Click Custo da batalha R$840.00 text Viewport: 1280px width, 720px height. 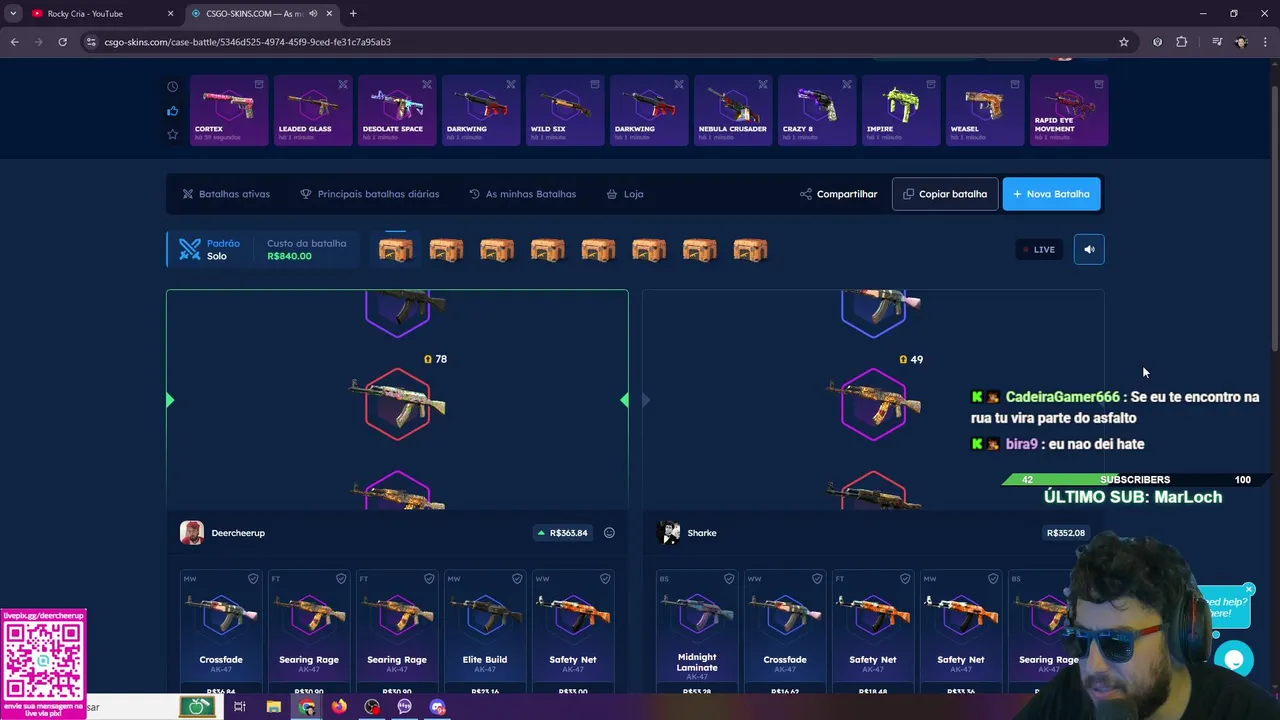pyautogui.click(x=306, y=250)
